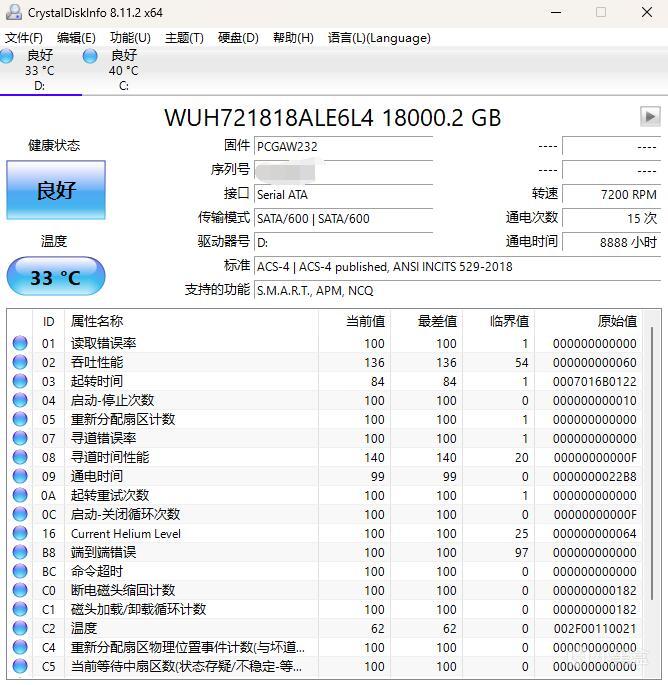Select the 断电磁头缩回计数 attribute name
This screenshot has height=685, width=668.
click(x=123, y=590)
